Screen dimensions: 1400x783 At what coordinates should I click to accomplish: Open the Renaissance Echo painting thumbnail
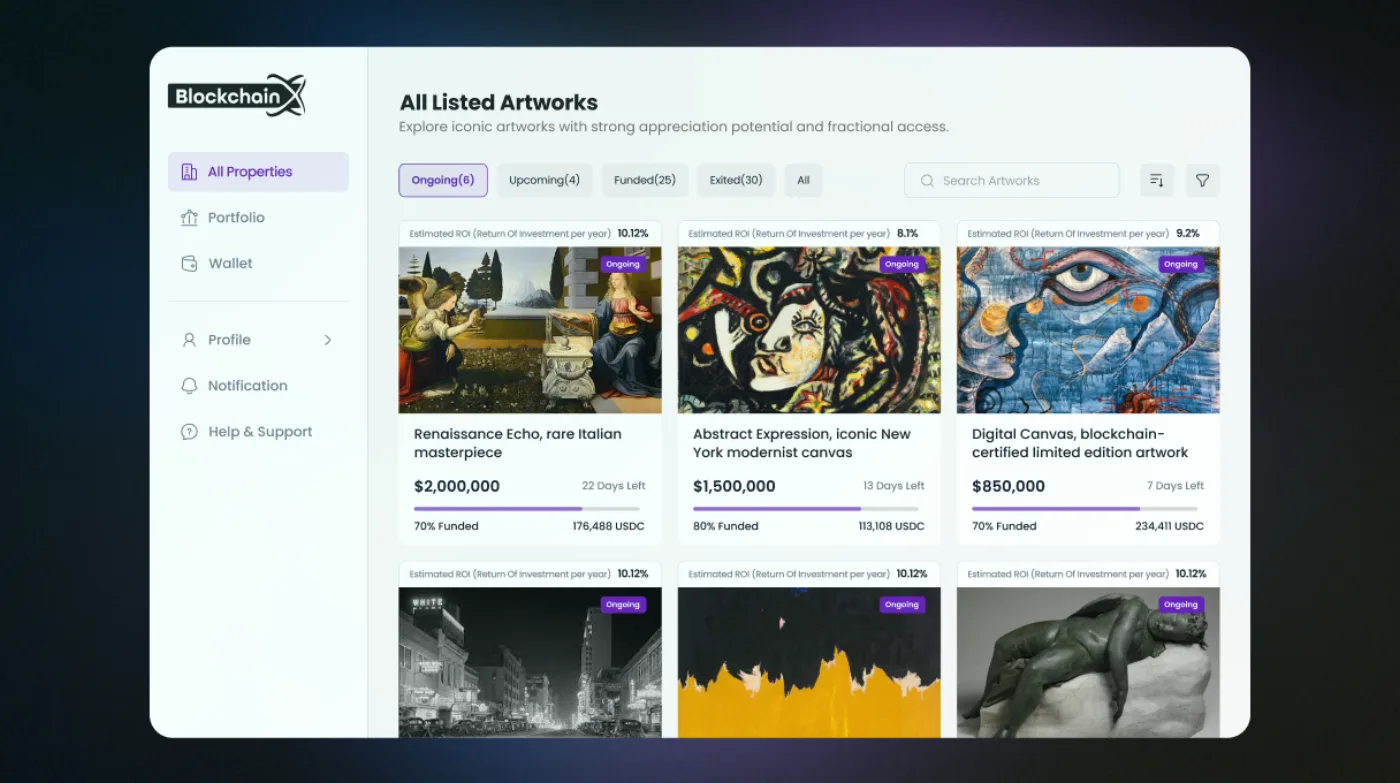click(x=530, y=330)
